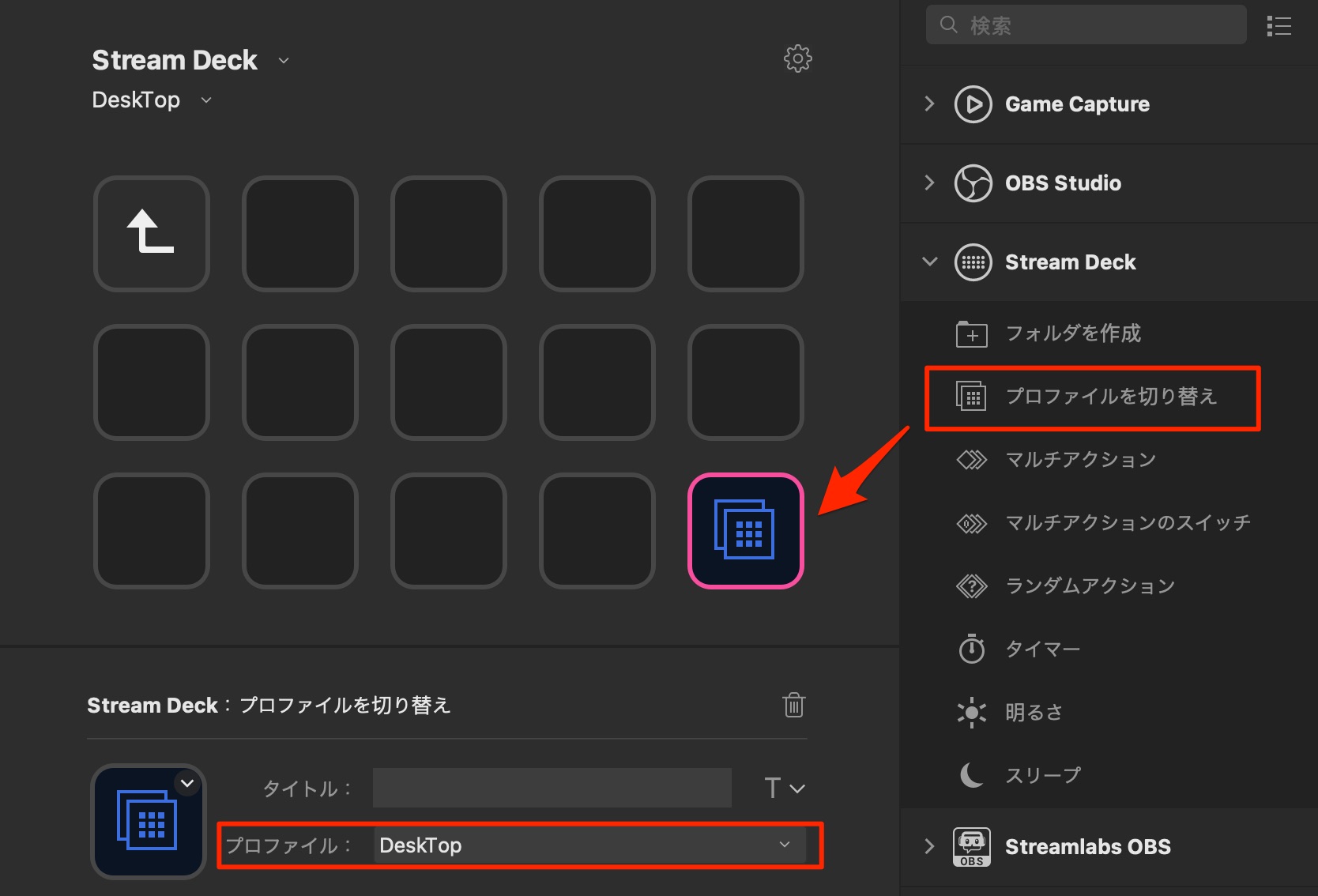Select the highlighted switch profile key in grid
1318x896 pixels.
[745, 530]
